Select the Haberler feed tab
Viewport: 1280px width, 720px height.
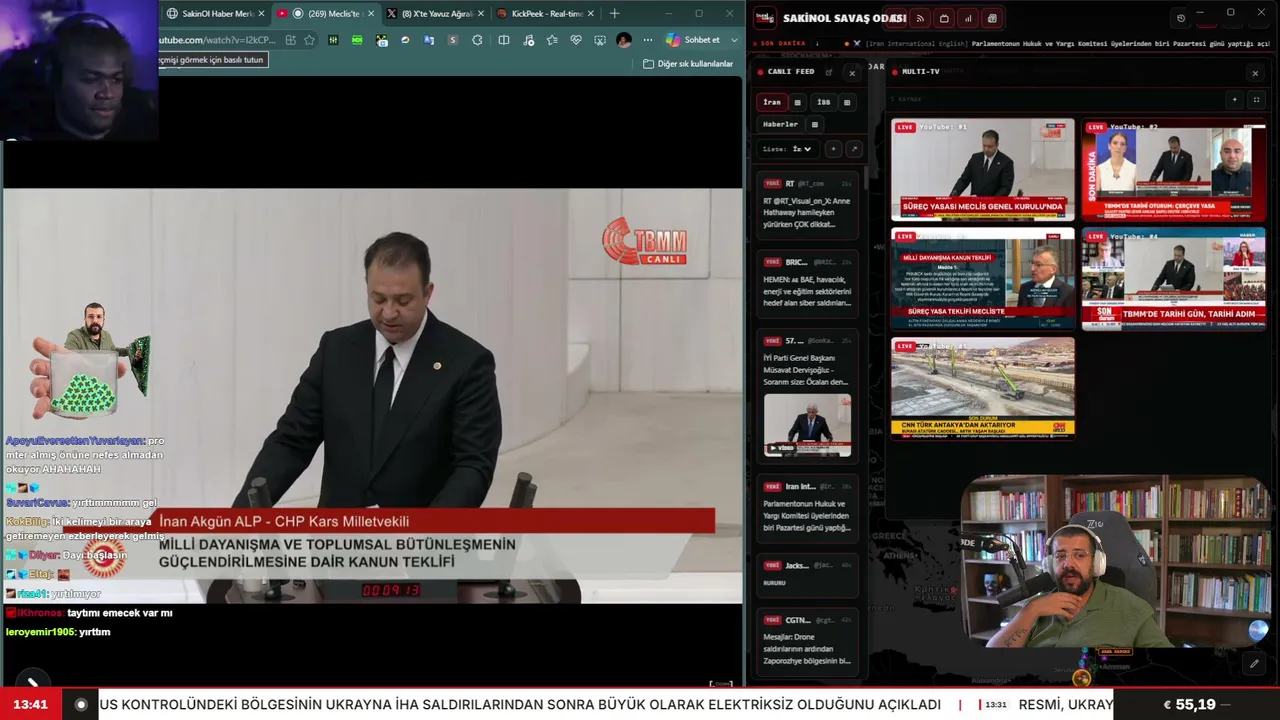[781, 124]
